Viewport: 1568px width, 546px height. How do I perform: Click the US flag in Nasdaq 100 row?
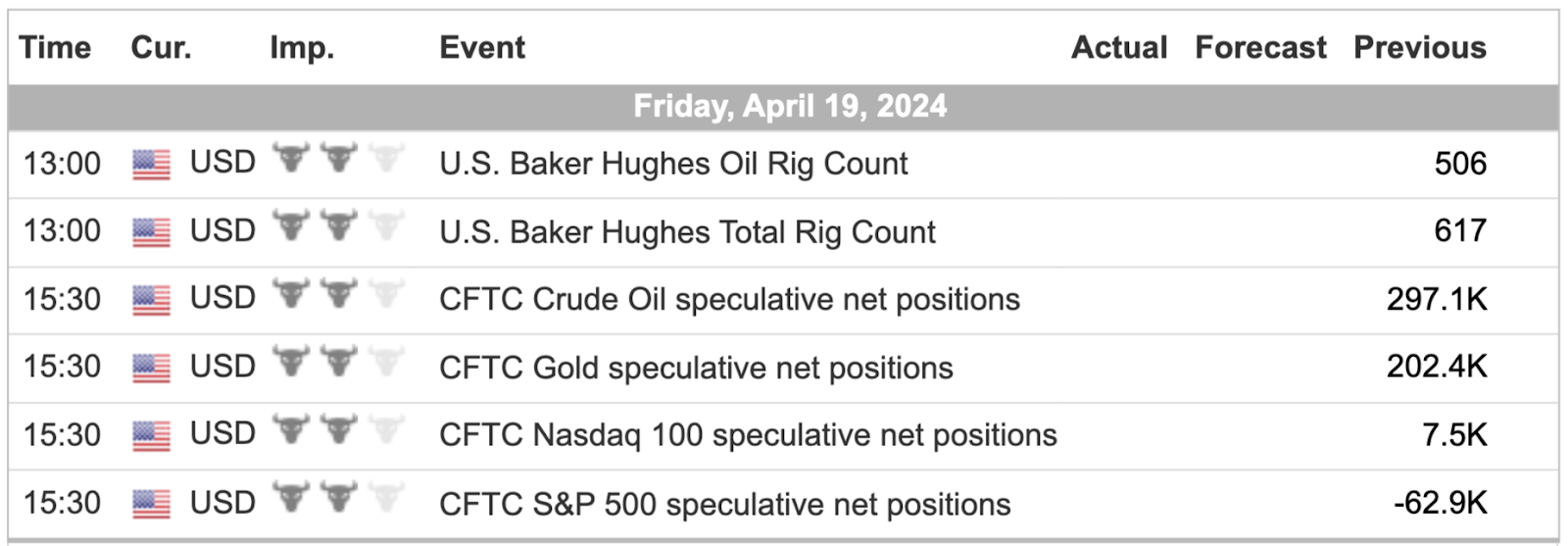pyautogui.click(x=151, y=436)
